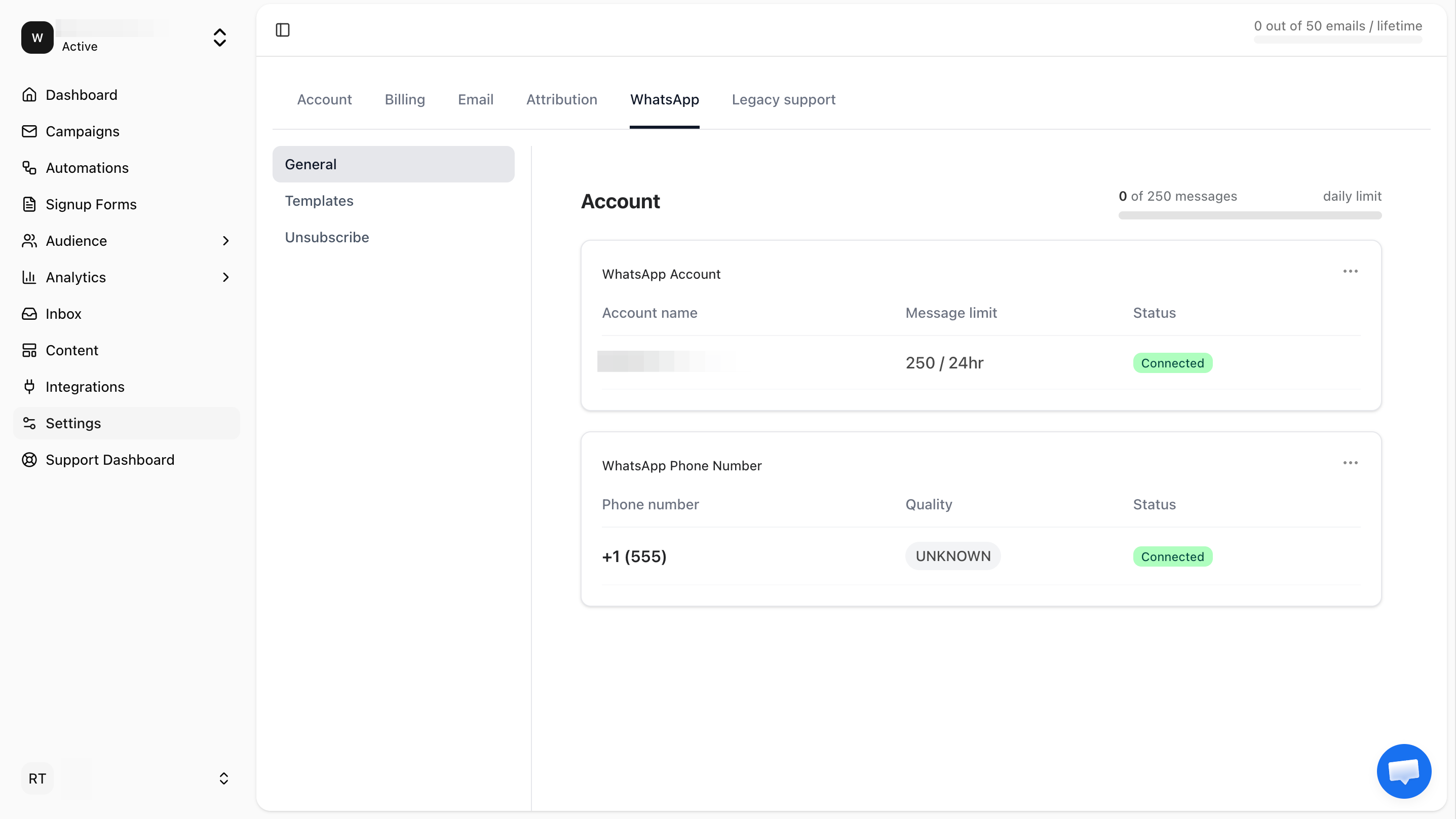
Task: Click the Status header in Phone Number card
Action: pyautogui.click(x=1154, y=504)
